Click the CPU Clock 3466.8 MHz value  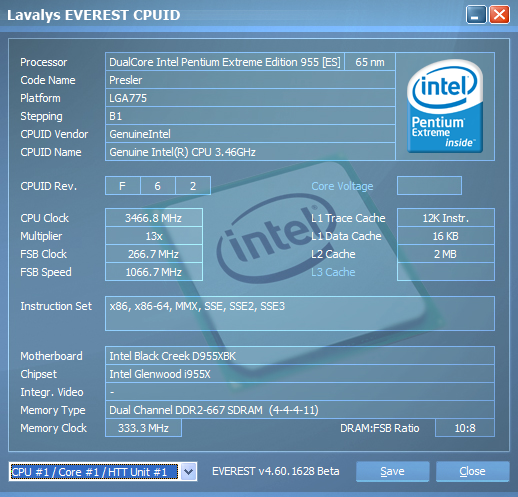pyautogui.click(x=154, y=218)
